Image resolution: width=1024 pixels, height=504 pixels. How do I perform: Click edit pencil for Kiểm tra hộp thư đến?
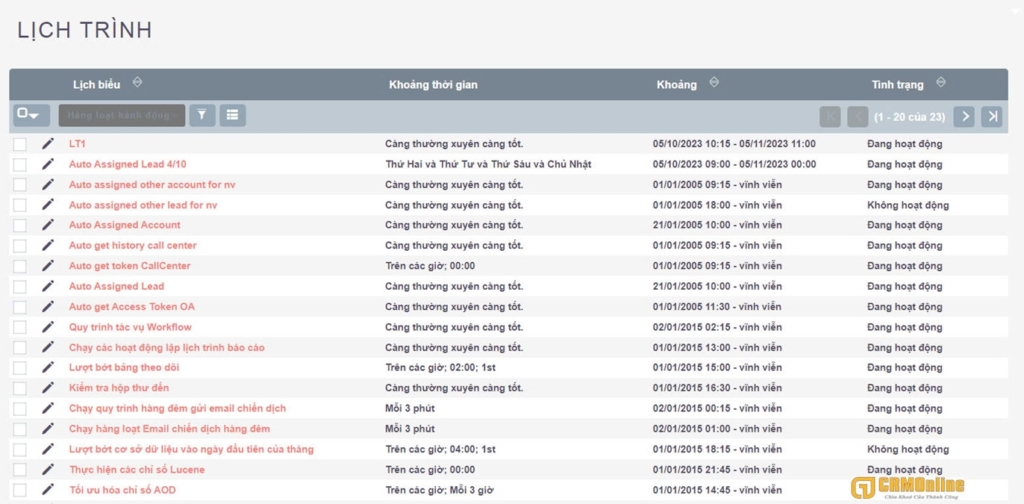[x=48, y=388]
